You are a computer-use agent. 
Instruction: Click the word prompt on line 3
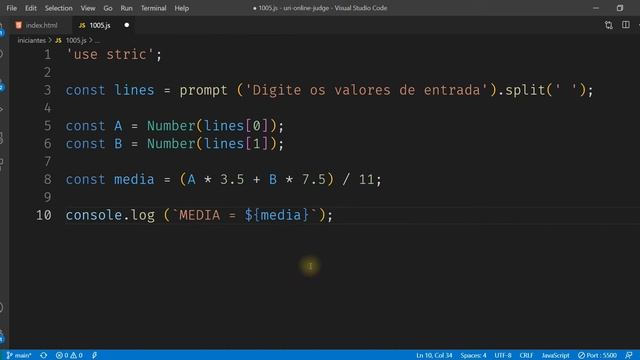pos(203,90)
